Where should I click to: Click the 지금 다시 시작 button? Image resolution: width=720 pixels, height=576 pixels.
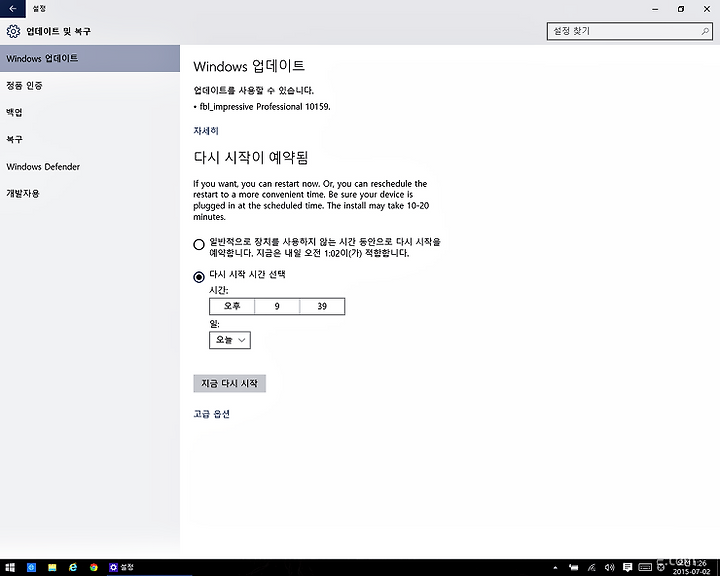230,384
